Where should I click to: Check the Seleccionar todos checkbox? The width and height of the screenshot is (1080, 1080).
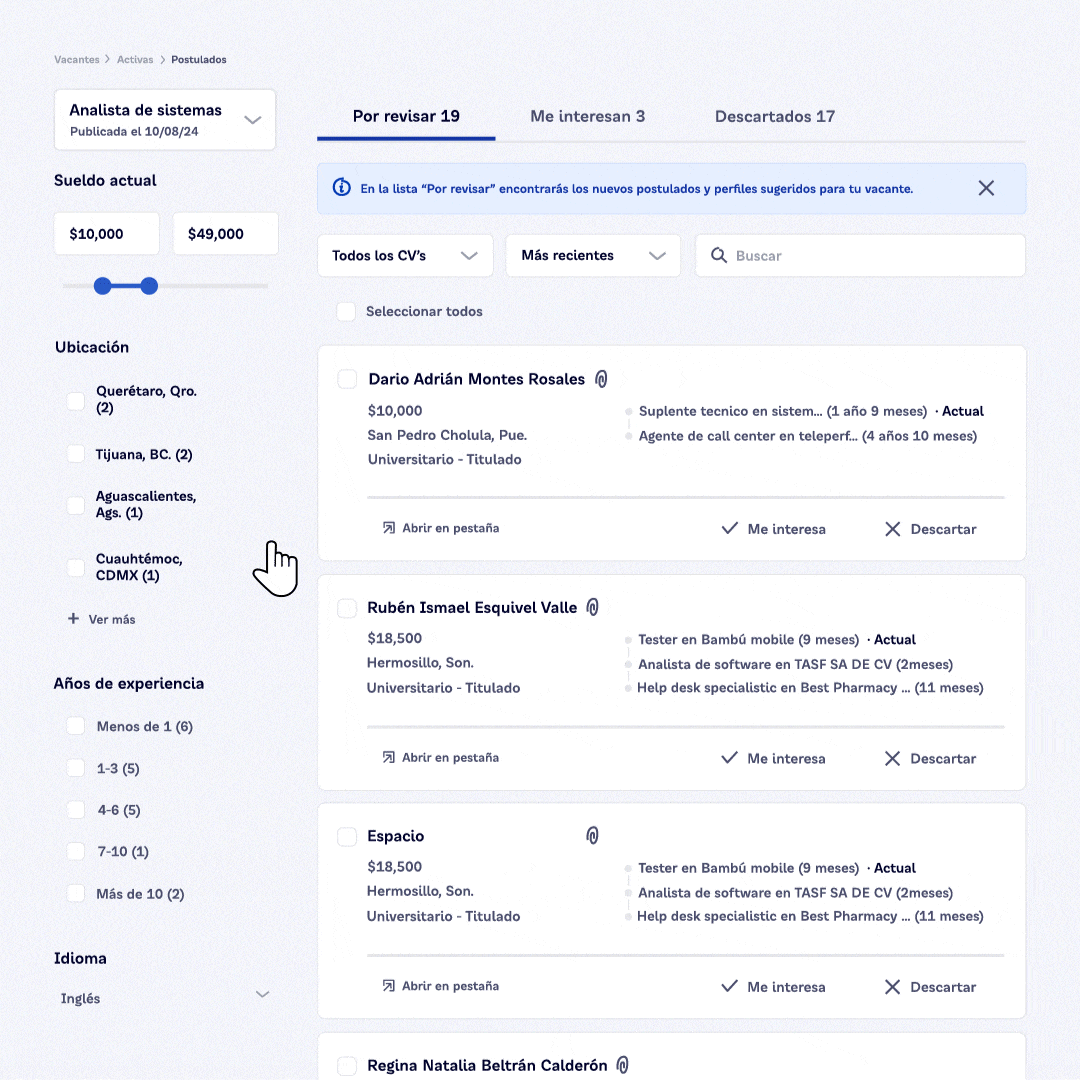tap(346, 312)
